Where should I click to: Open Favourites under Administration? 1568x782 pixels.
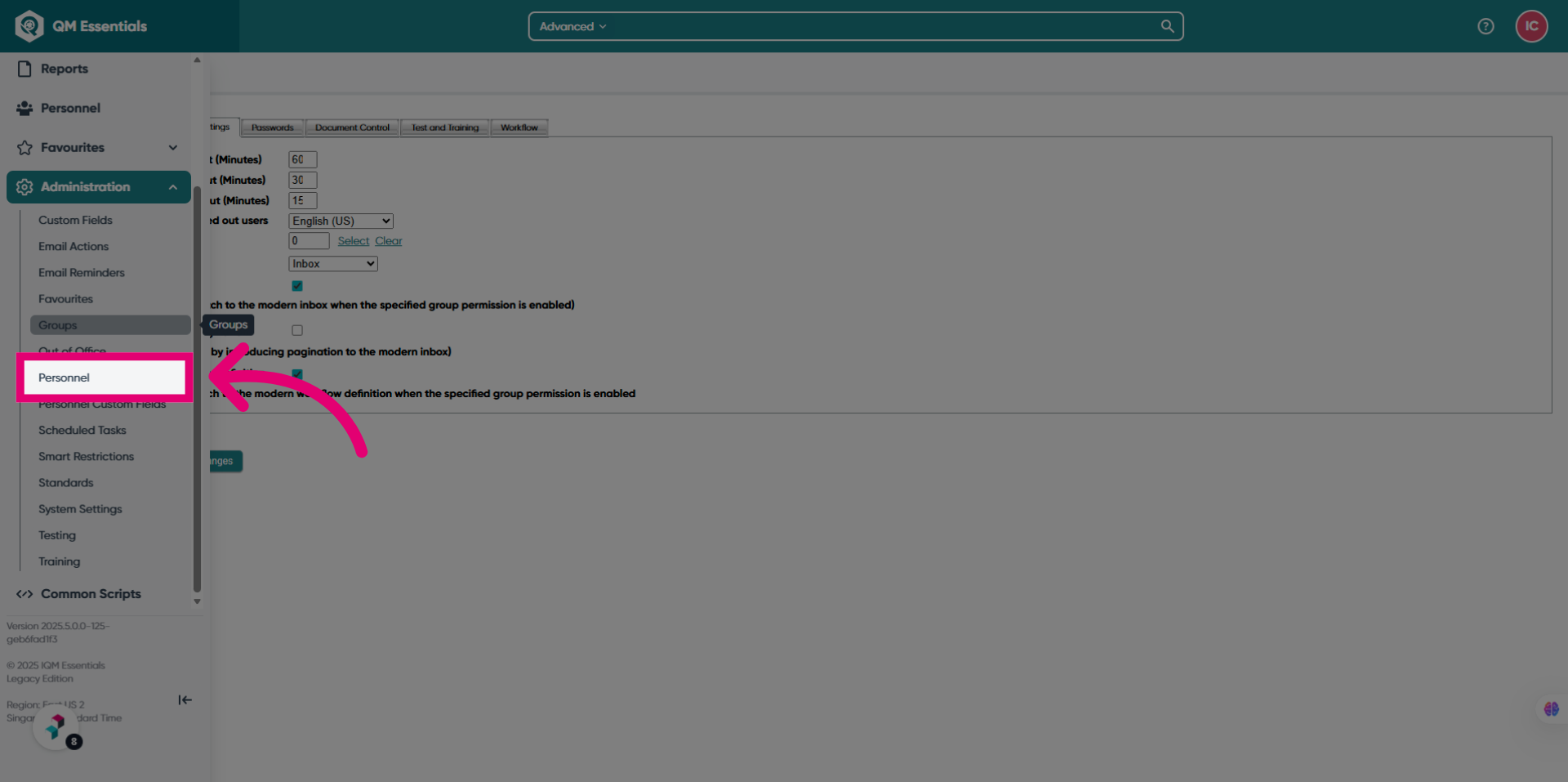tap(65, 299)
